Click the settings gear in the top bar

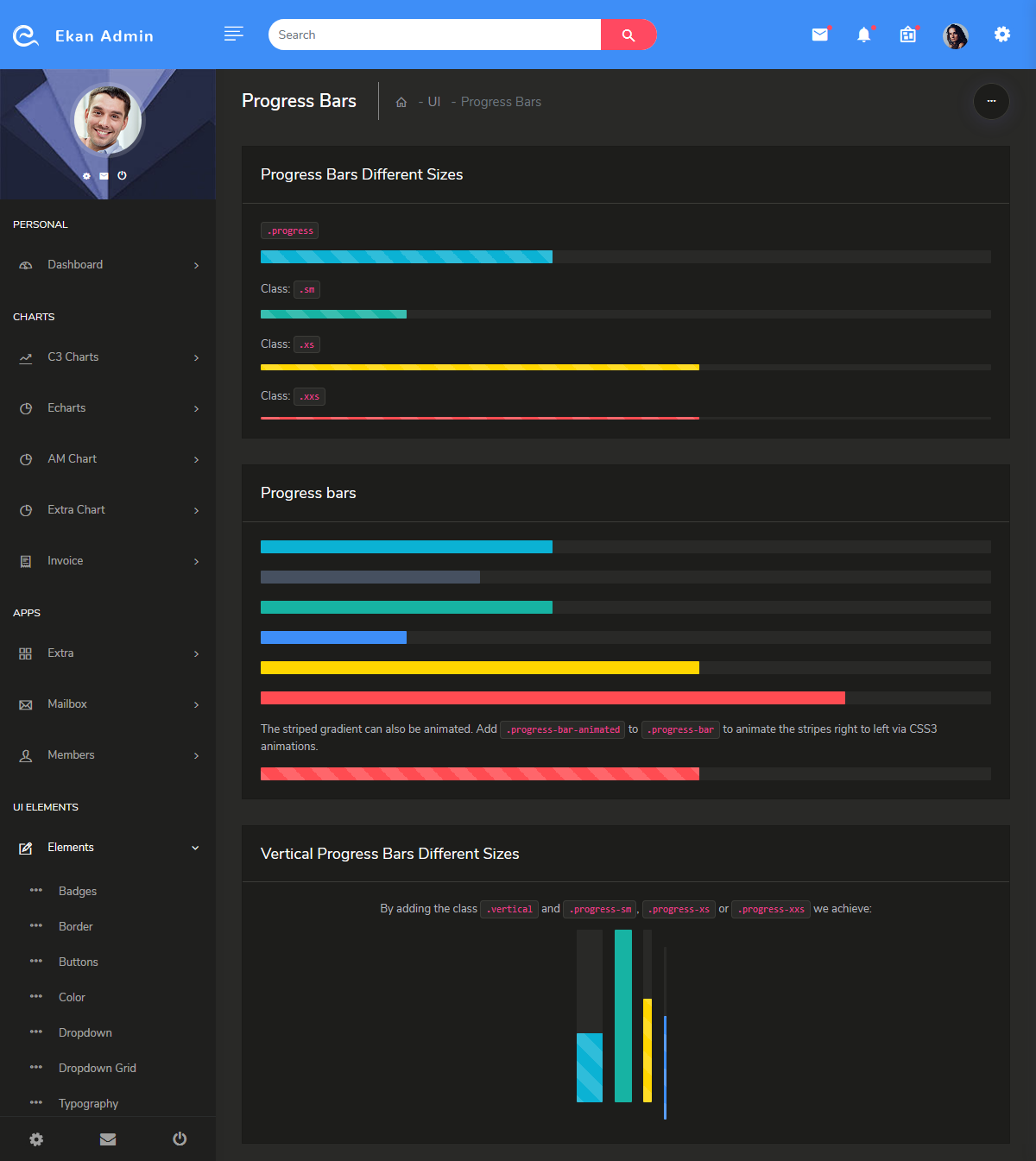click(1001, 35)
